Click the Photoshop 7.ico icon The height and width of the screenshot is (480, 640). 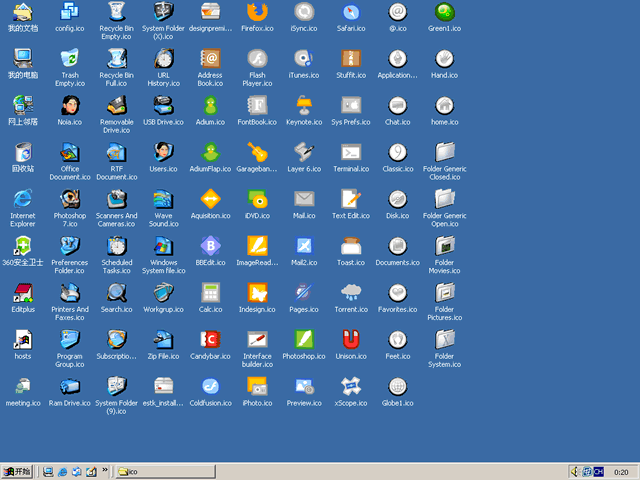point(70,199)
